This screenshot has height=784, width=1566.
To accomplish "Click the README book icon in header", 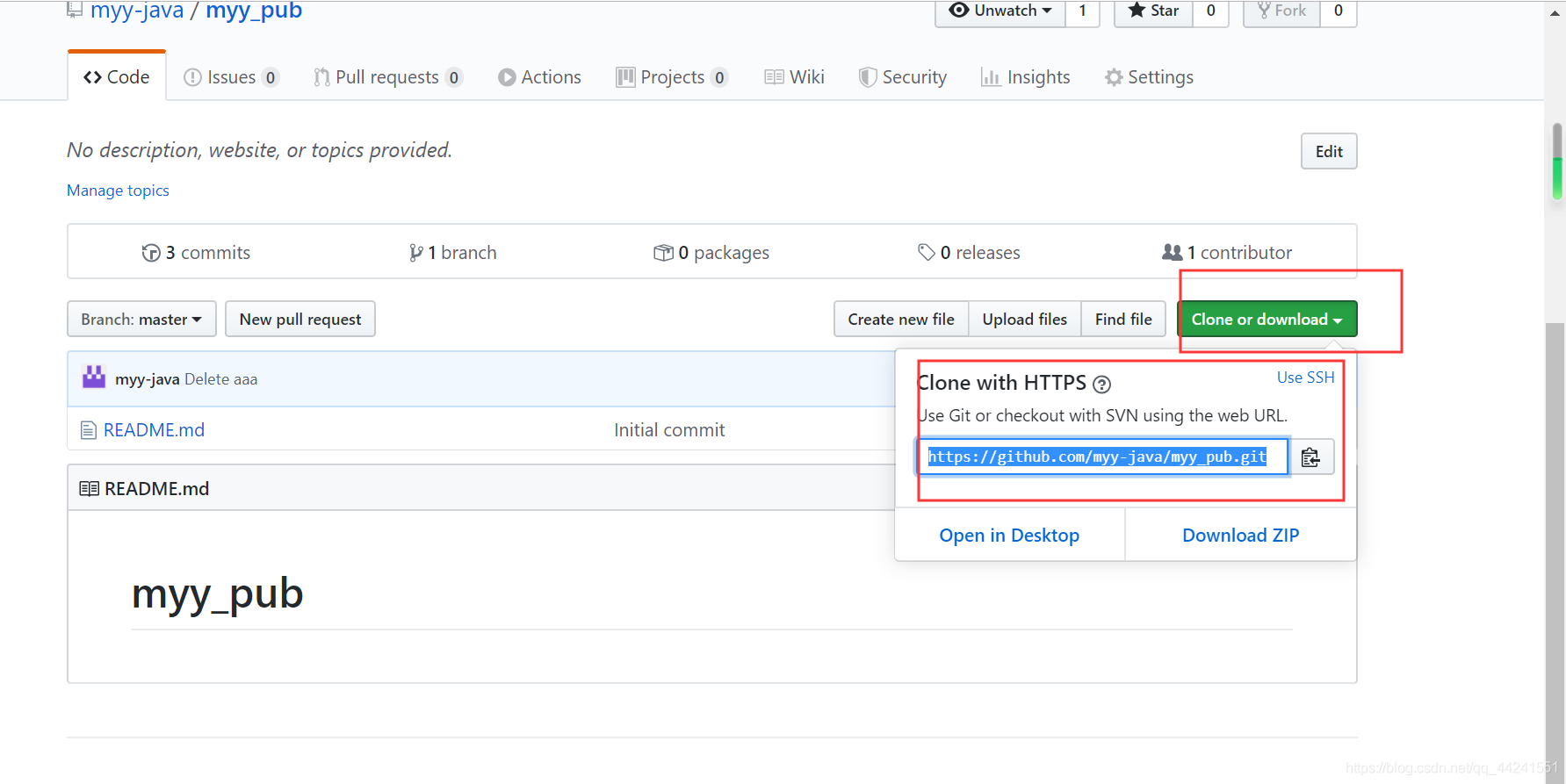I will tap(89, 489).
